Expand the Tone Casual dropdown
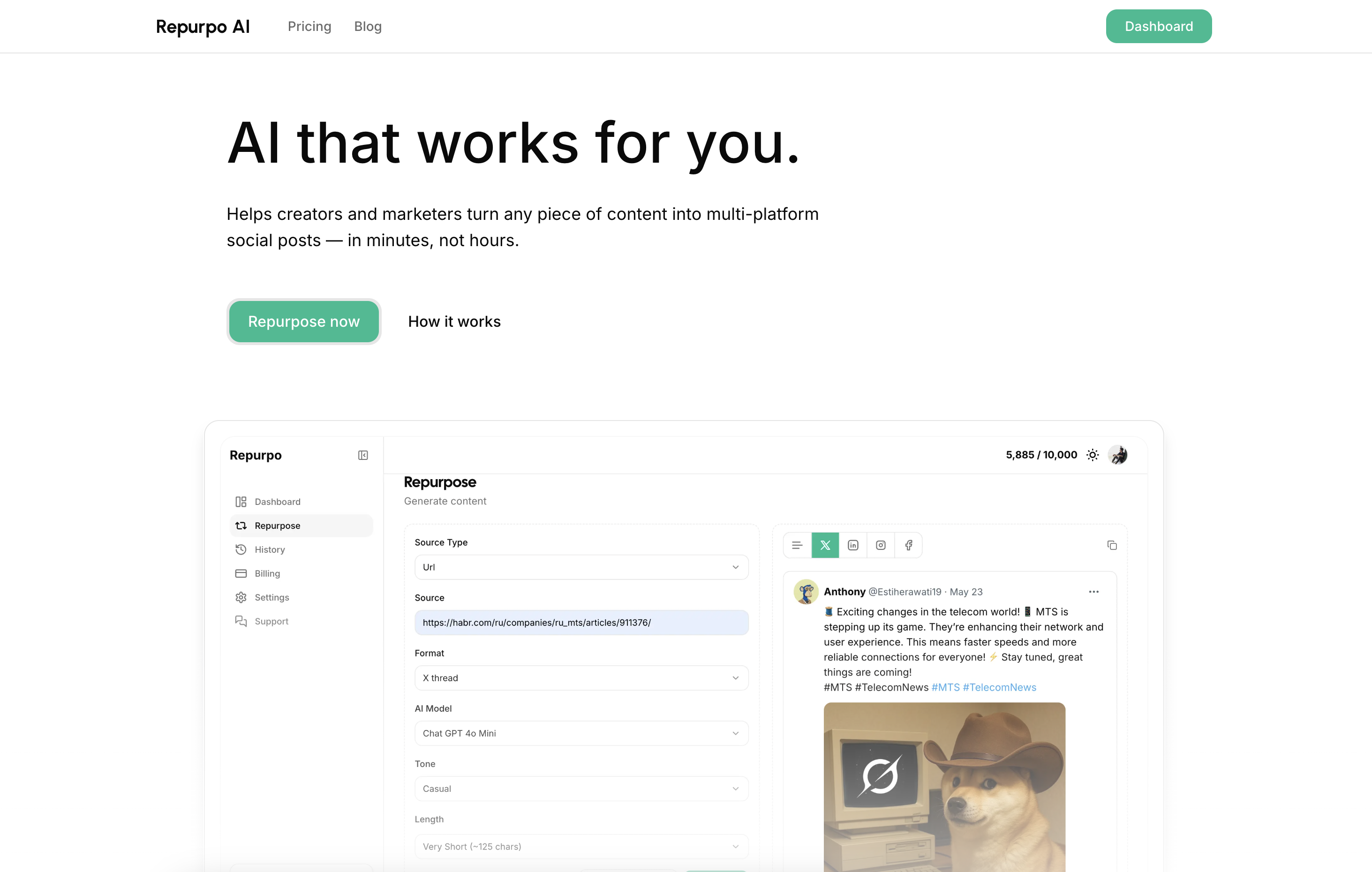The width and height of the screenshot is (1372, 872). 581,788
